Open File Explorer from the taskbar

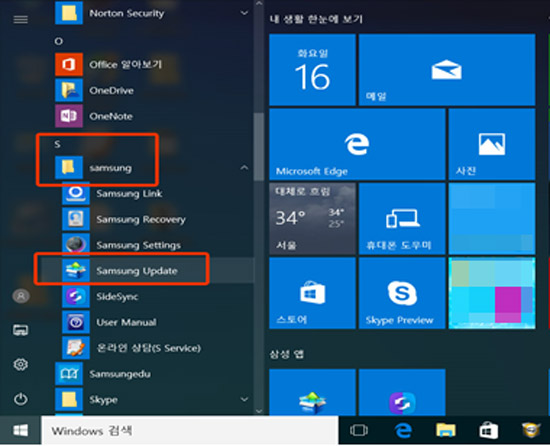point(445,430)
